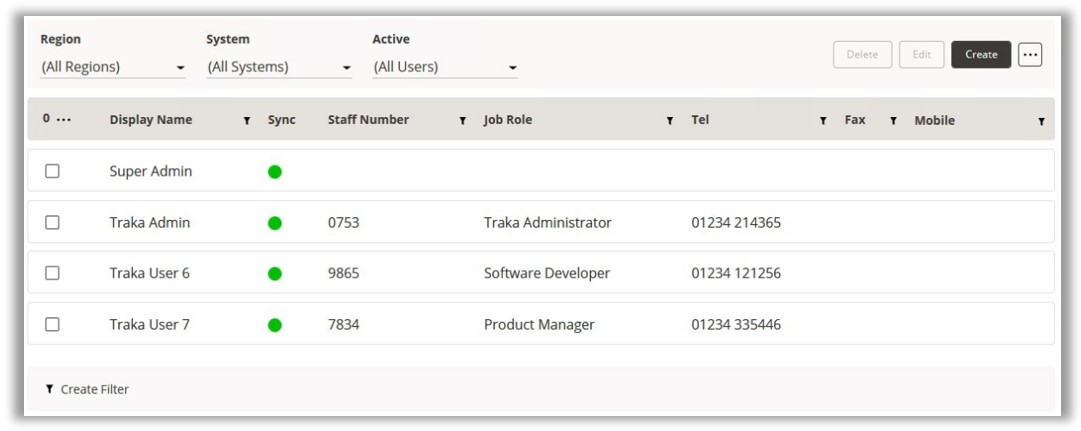1081x431 pixels.
Task: Check the box next to Traka User 7
Action: [52, 324]
